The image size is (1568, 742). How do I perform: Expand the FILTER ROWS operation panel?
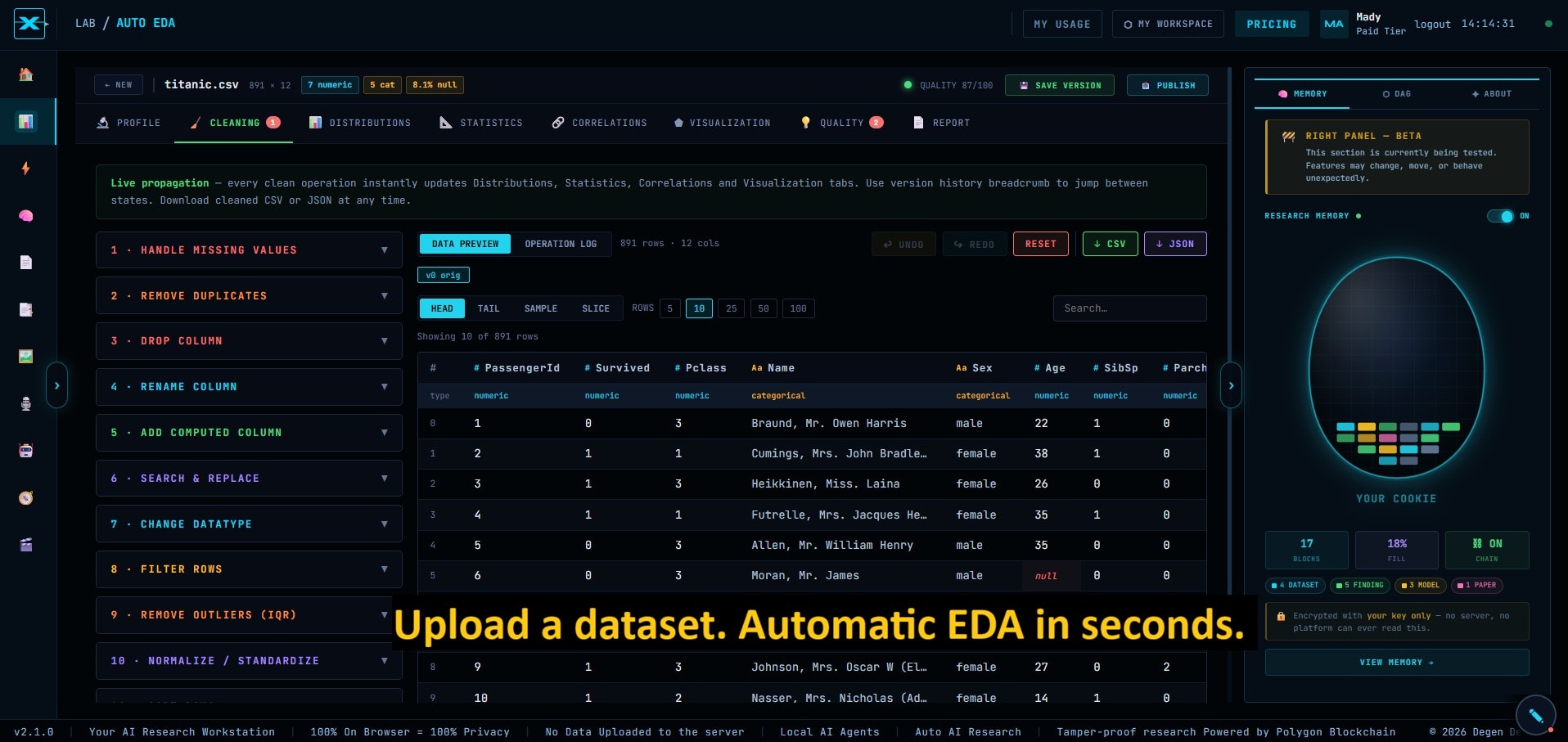tap(249, 569)
